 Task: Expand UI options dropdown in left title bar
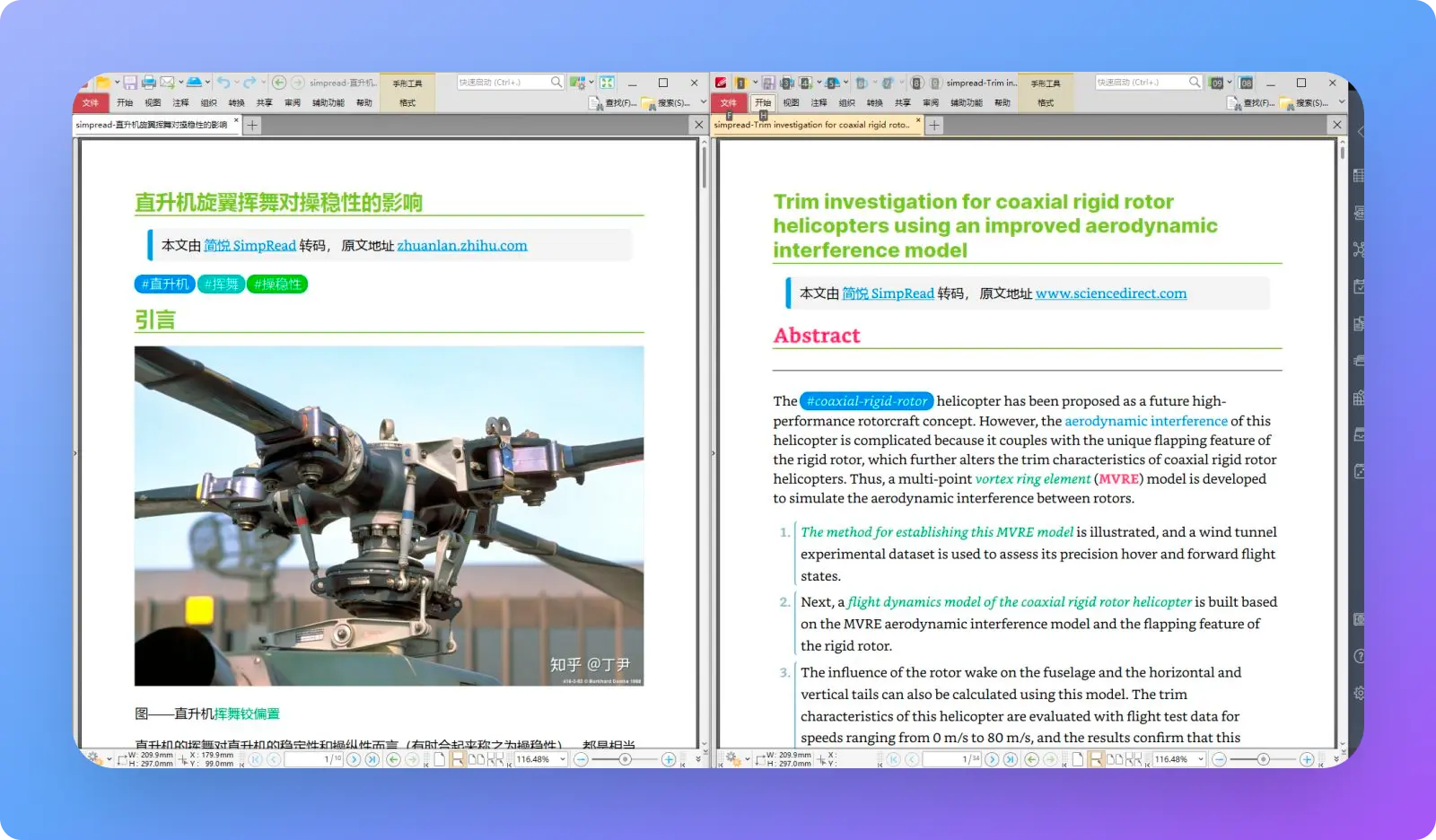tap(591, 83)
